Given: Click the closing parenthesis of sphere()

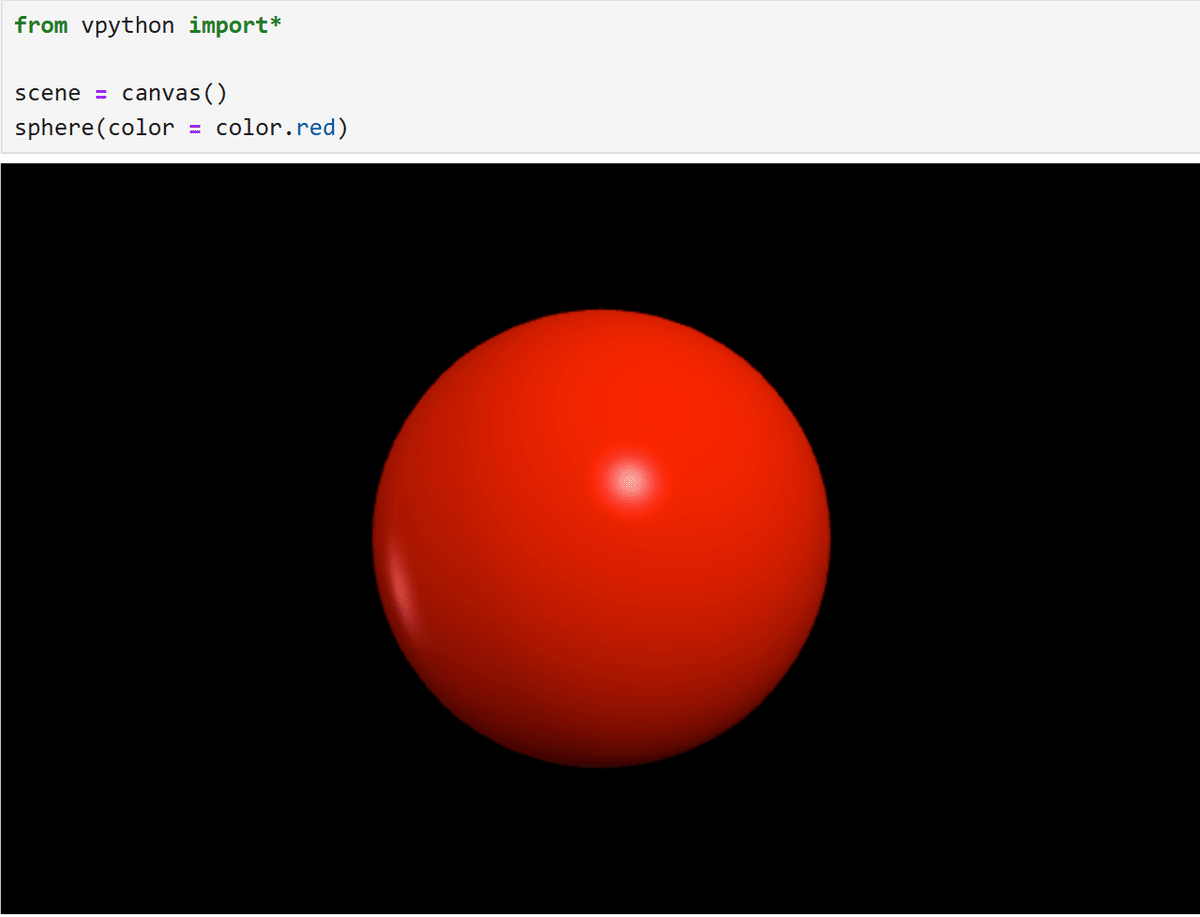Looking at the screenshot, I should (343, 127).
